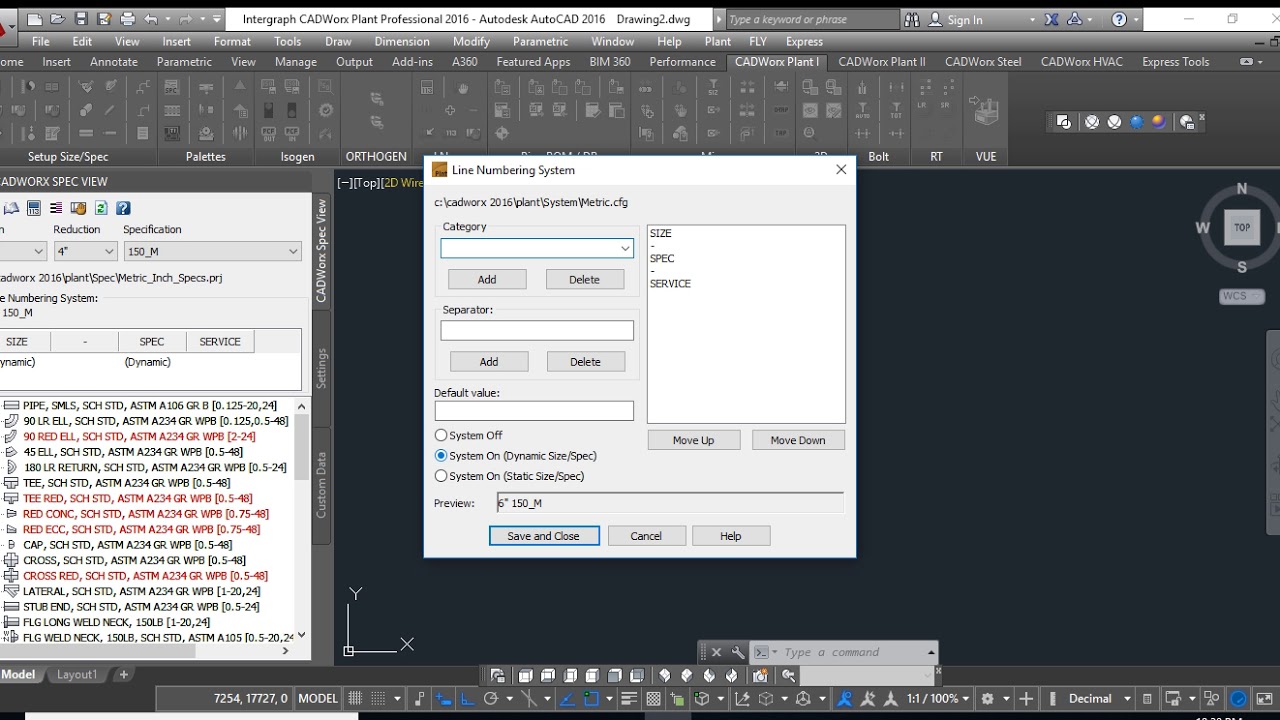Image resolution: width=1280 pixels, height=720 pixels.
Task: Select SERVICE in the line number list
Action: pos(670,284)
